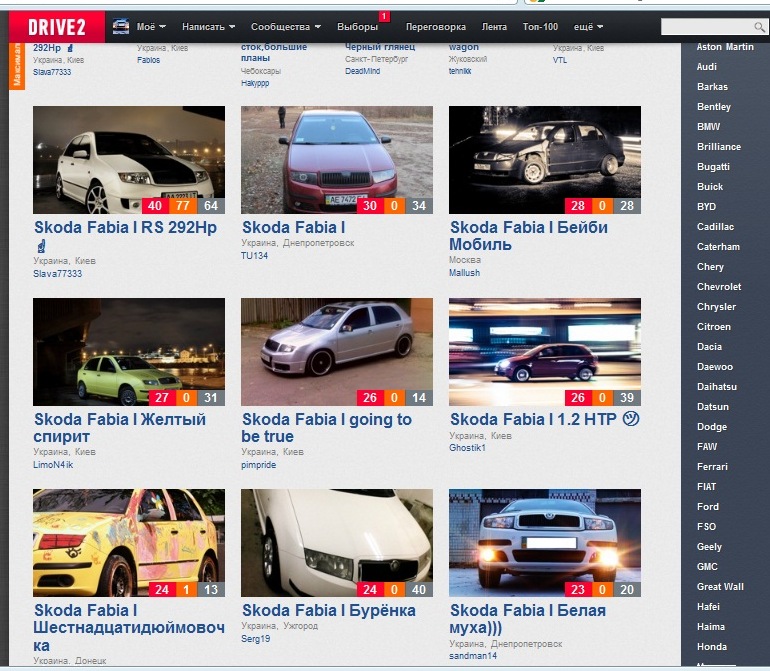Screen dimensions: 770x671
Task: Open Skoda Fabia I RS 292Hp title link
Action: click(125, 228)
